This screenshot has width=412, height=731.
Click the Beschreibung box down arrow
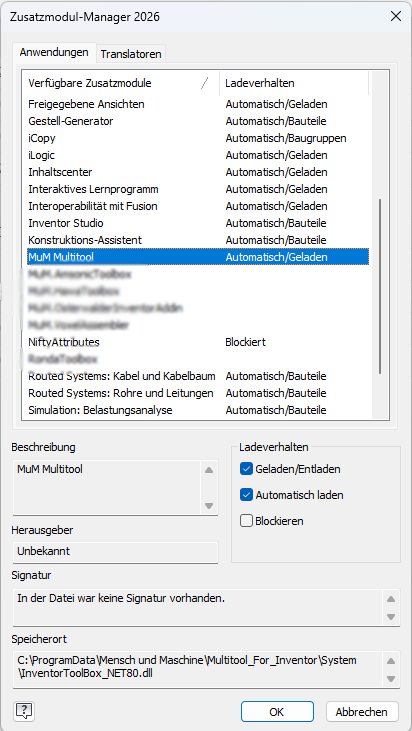(x=209, y=505)
